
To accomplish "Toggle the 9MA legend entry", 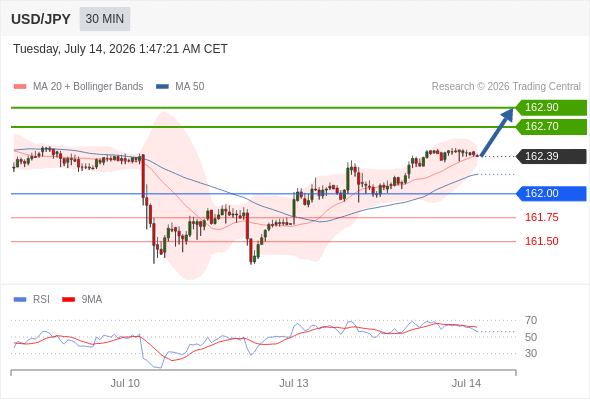I will pyautogui.click(x=82, y=300).
